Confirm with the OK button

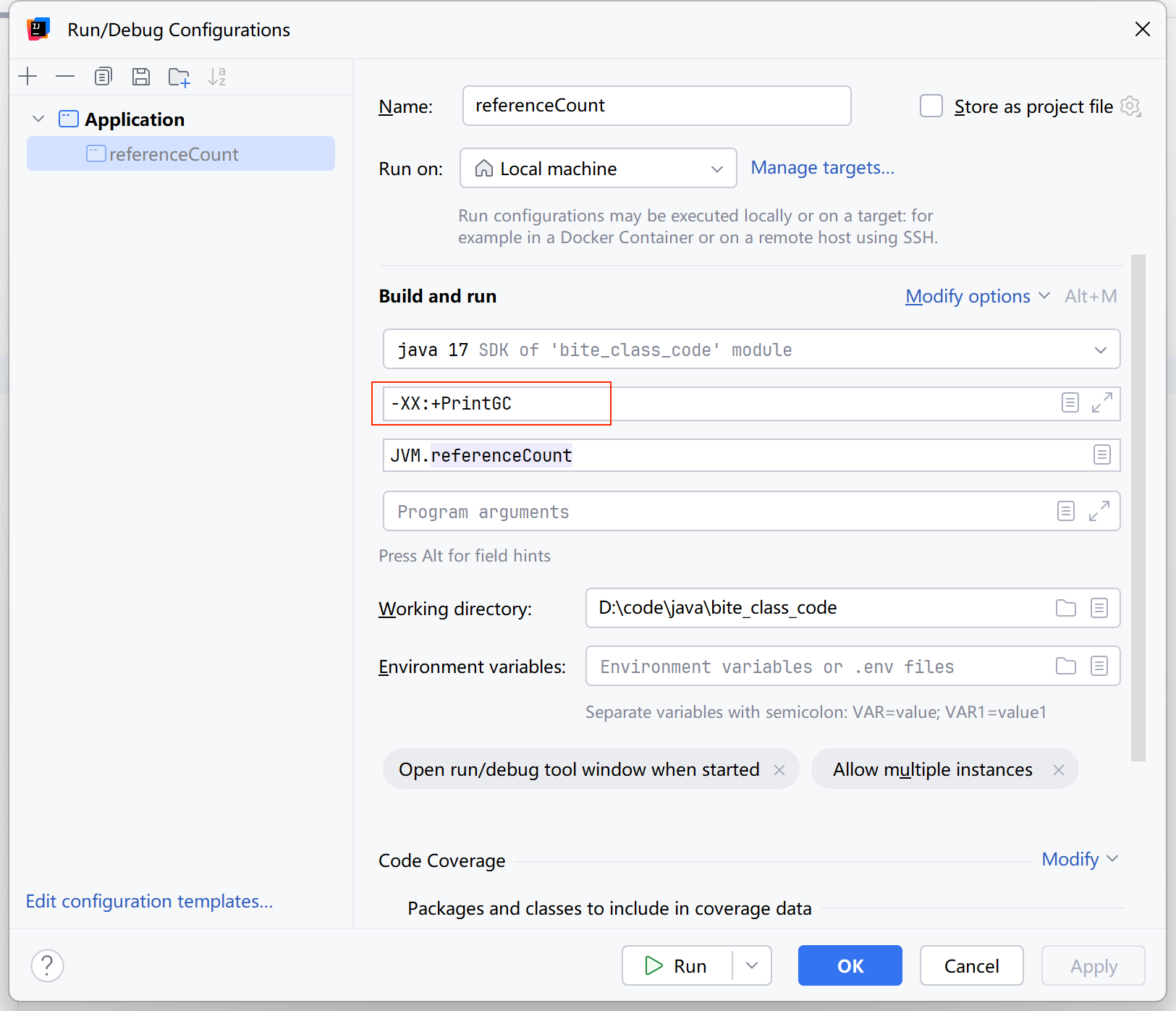coord(850,965)
